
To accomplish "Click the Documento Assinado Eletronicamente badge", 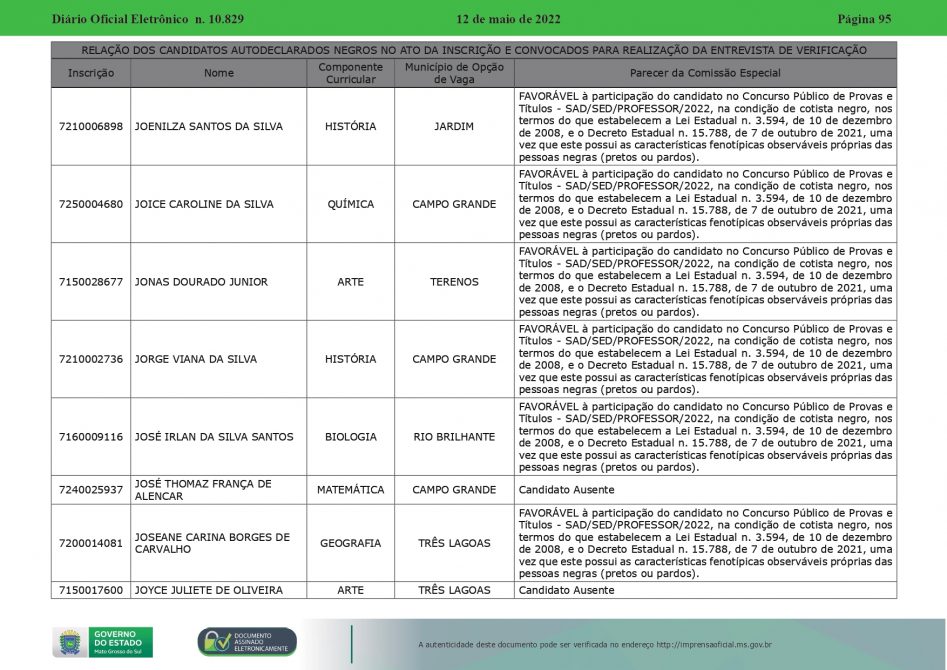I will pyautogui.click(x=247, y=642).
